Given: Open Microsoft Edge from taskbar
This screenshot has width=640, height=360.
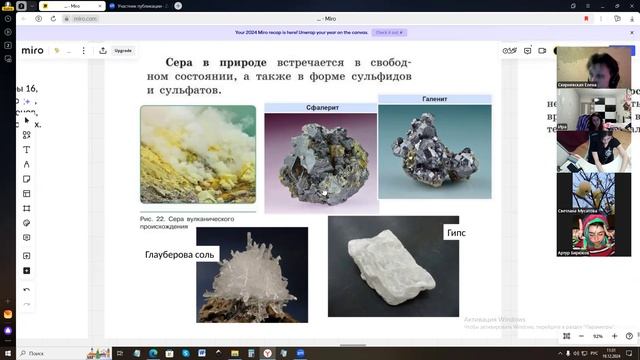Looking at the screenshot, I should (x=153, y=353).
